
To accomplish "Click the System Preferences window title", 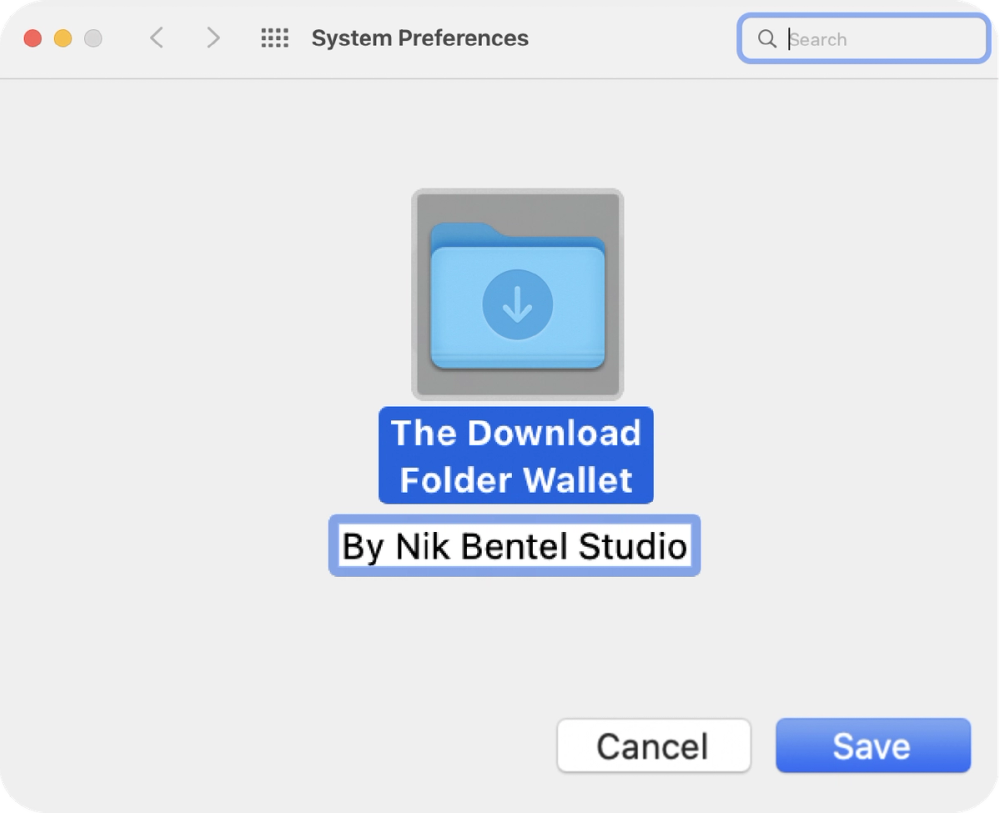I will pyautogui.click(x=420, y=38).
